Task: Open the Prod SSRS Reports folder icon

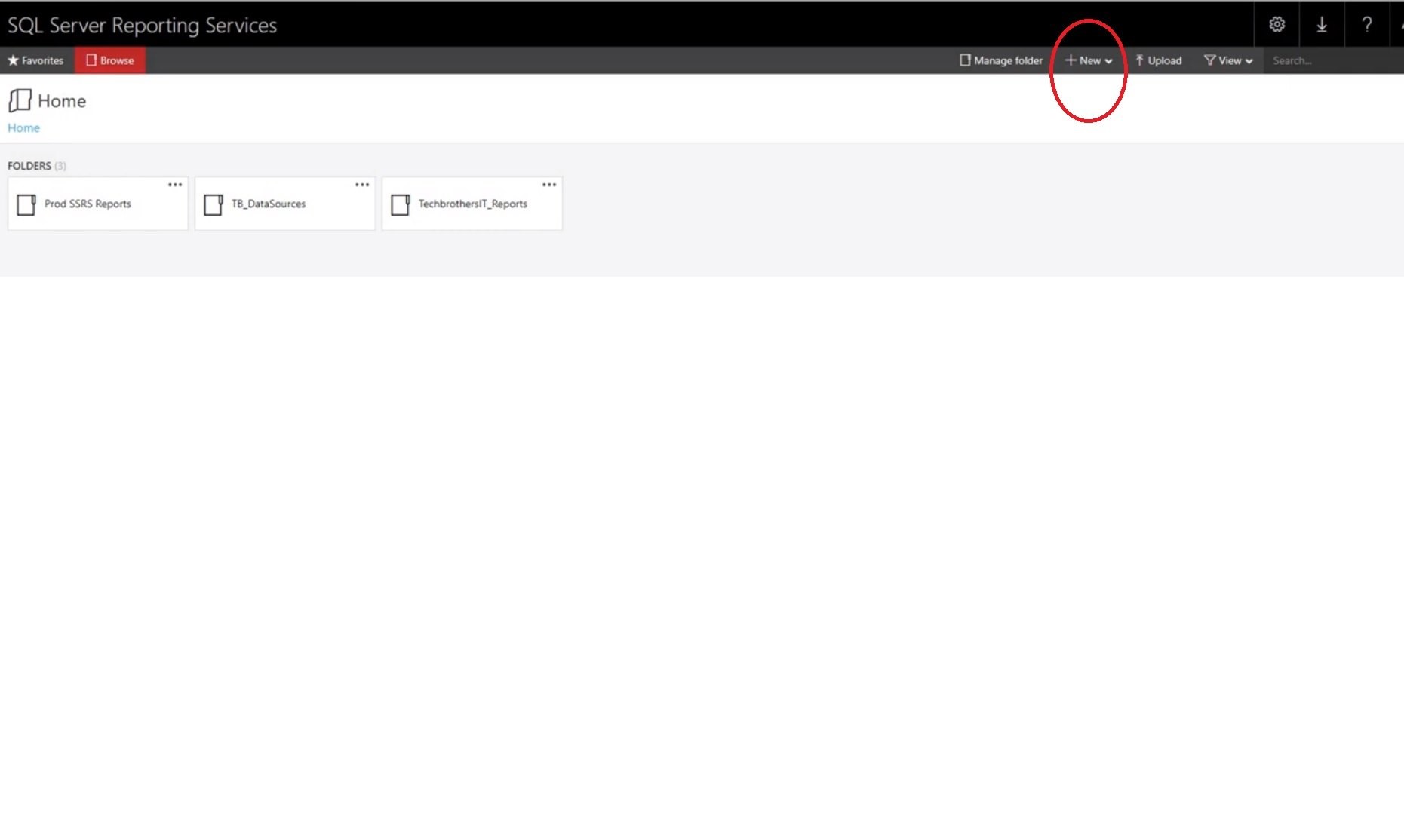Action: pos(28,204)
